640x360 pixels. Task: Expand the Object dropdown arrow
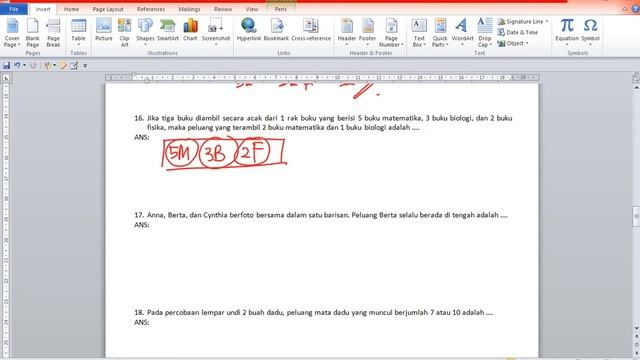[x=527, y=43]
